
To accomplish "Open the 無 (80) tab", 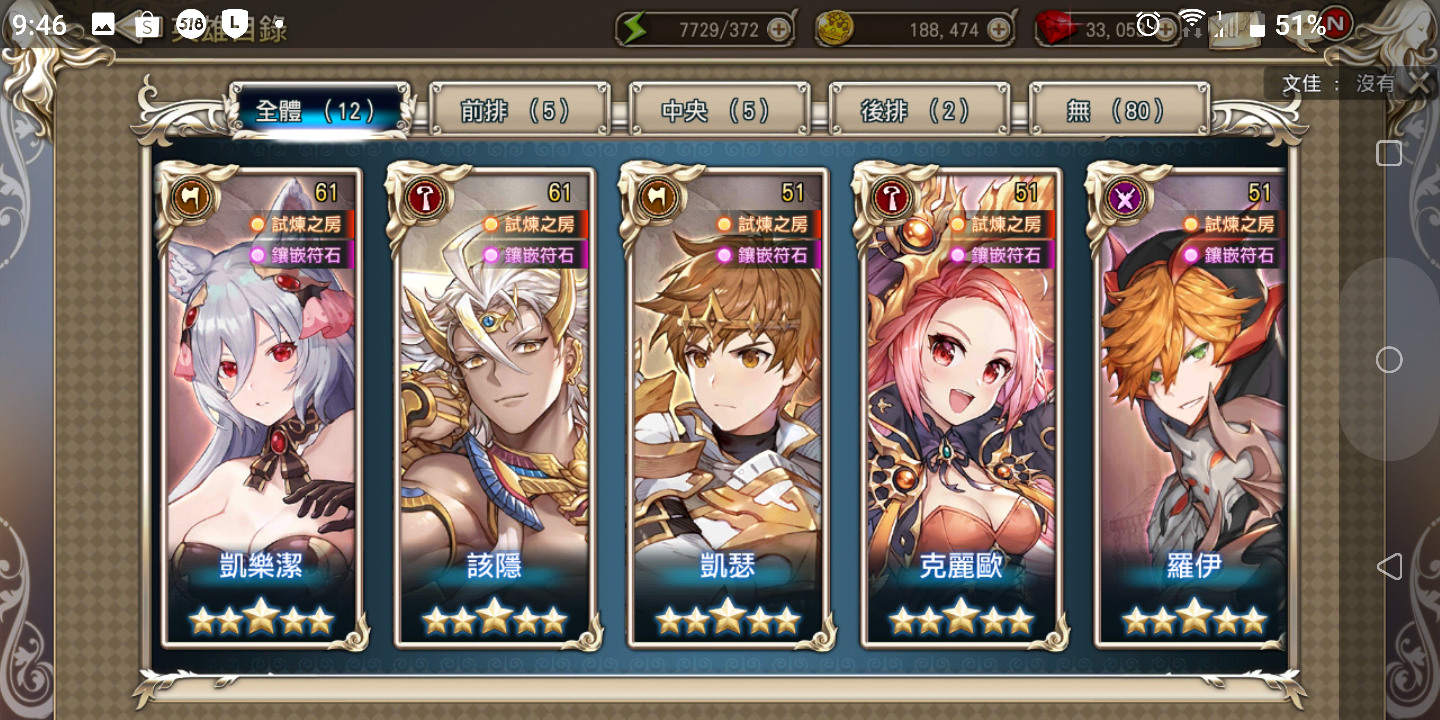I will pyautogui.click(x=1119, y=110).
